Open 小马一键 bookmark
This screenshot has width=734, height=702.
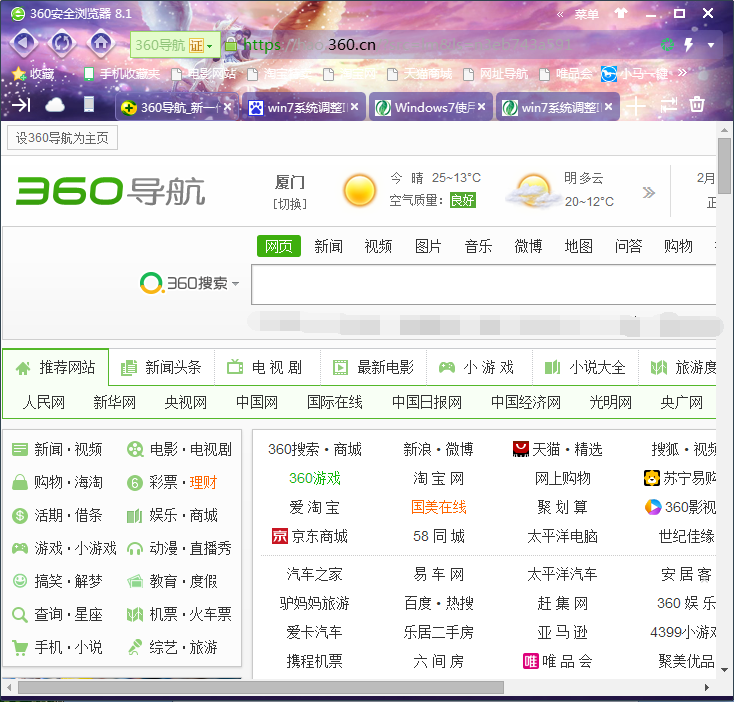coord(634,74)
